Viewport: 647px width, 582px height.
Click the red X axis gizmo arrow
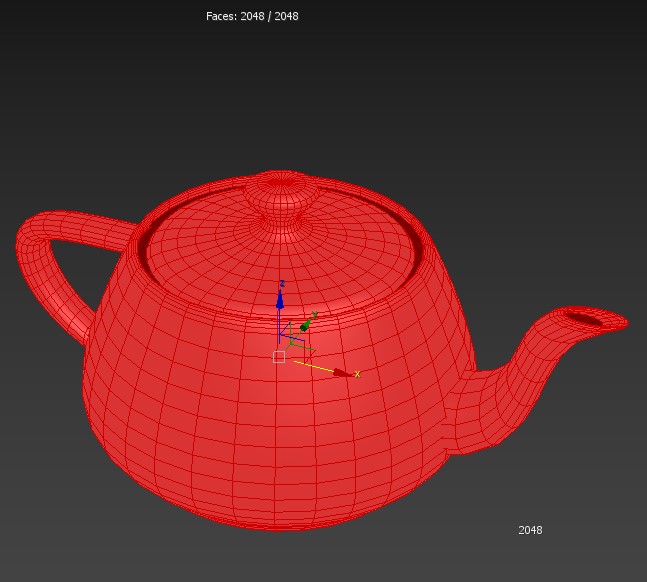[342, 373]
